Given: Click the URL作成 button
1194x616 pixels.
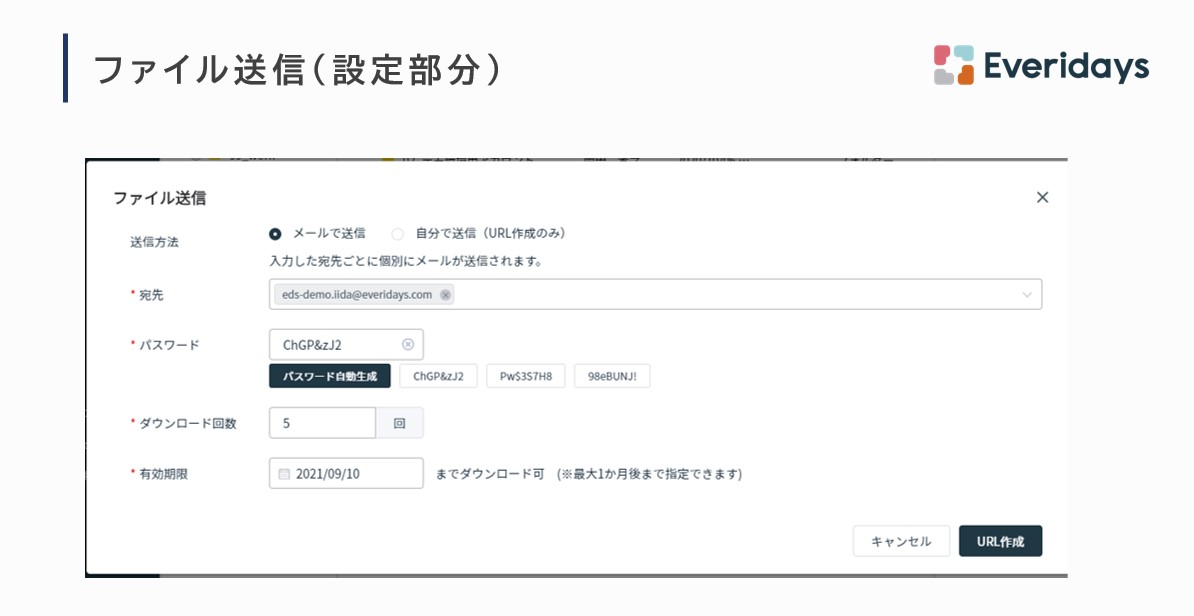Looking at the screenshot, I should coord(1000,541).
